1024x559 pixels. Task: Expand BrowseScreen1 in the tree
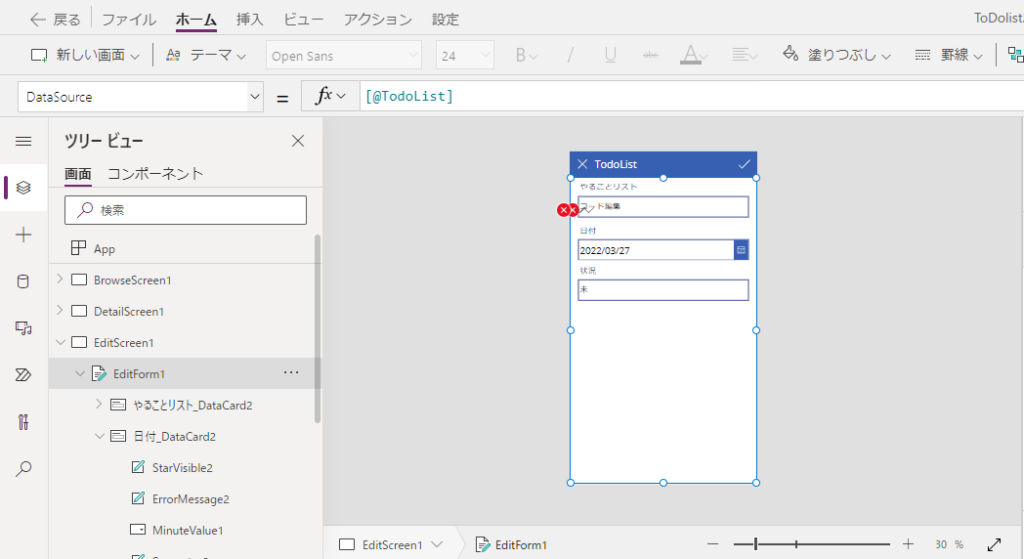point(60,280)
